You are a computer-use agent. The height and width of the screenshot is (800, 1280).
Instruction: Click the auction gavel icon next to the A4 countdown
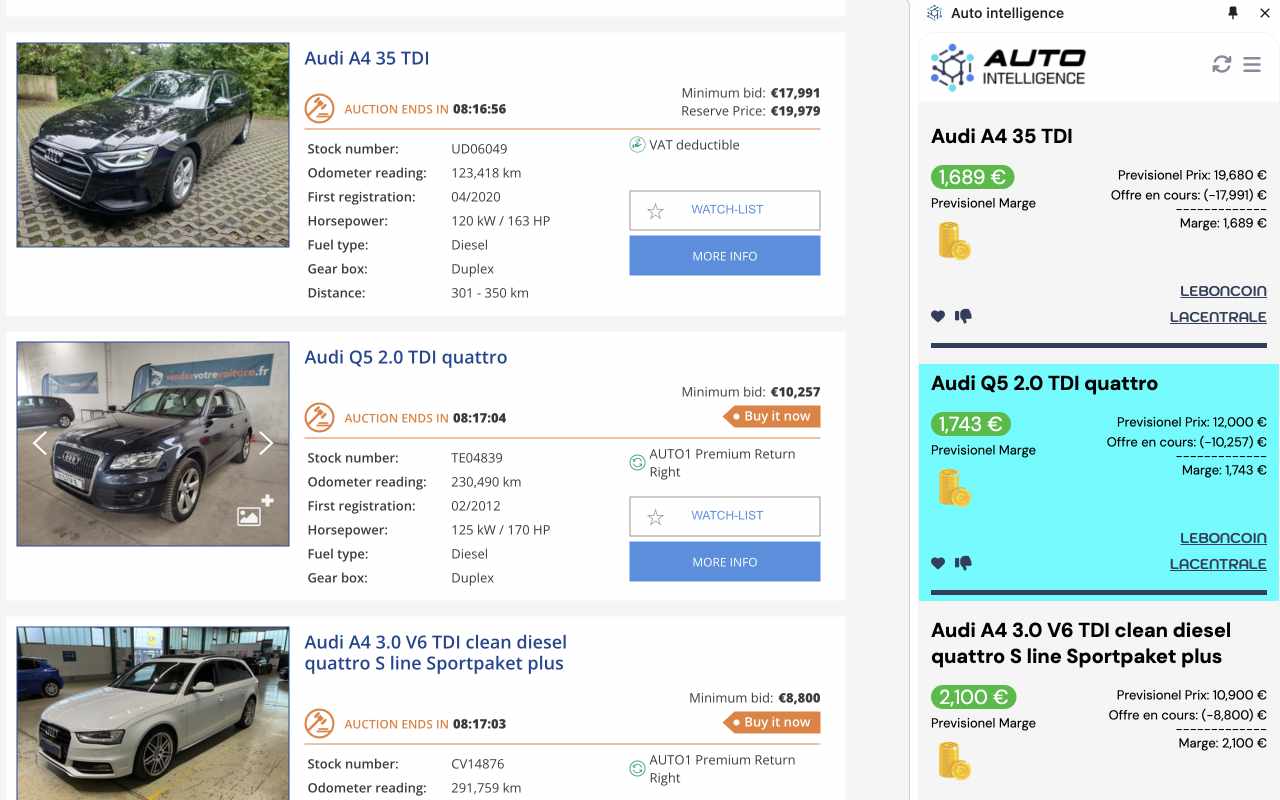tap(320, 108)
